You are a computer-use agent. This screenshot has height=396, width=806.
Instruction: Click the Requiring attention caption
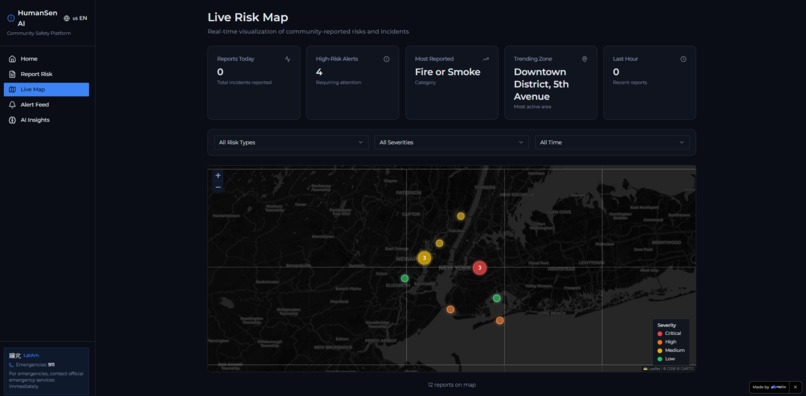pos(338,82)
